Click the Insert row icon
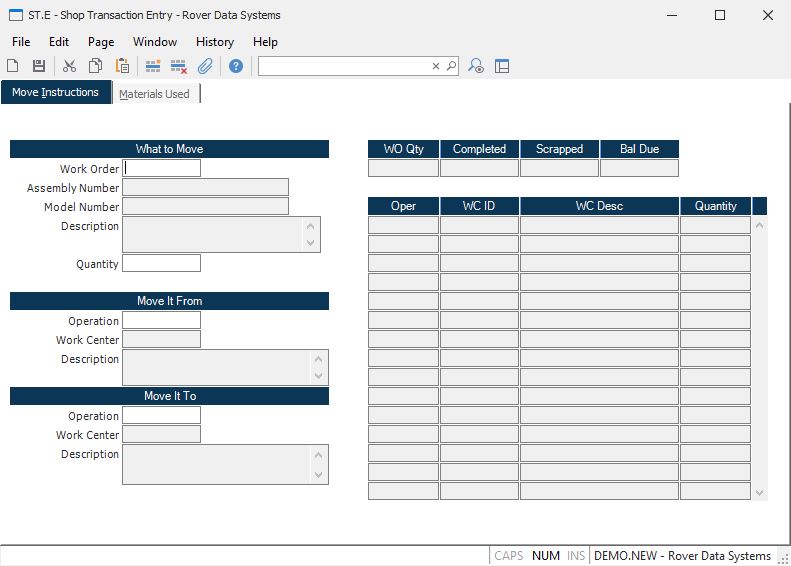 click(153, 66)
